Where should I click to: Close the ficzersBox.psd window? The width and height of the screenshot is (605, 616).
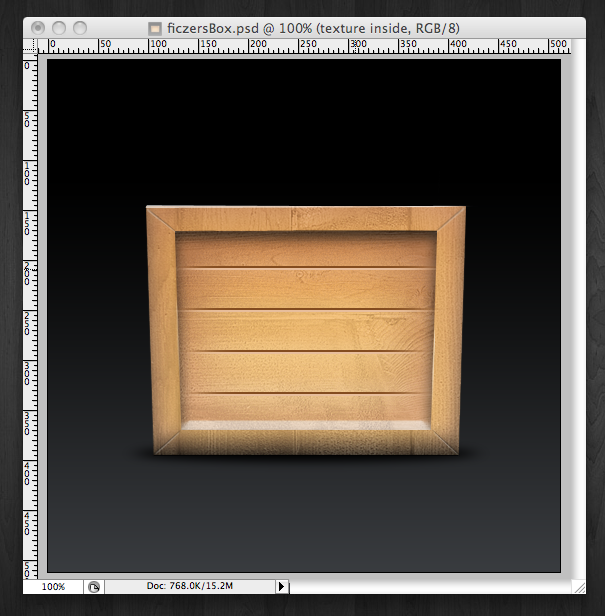[38, 28]
